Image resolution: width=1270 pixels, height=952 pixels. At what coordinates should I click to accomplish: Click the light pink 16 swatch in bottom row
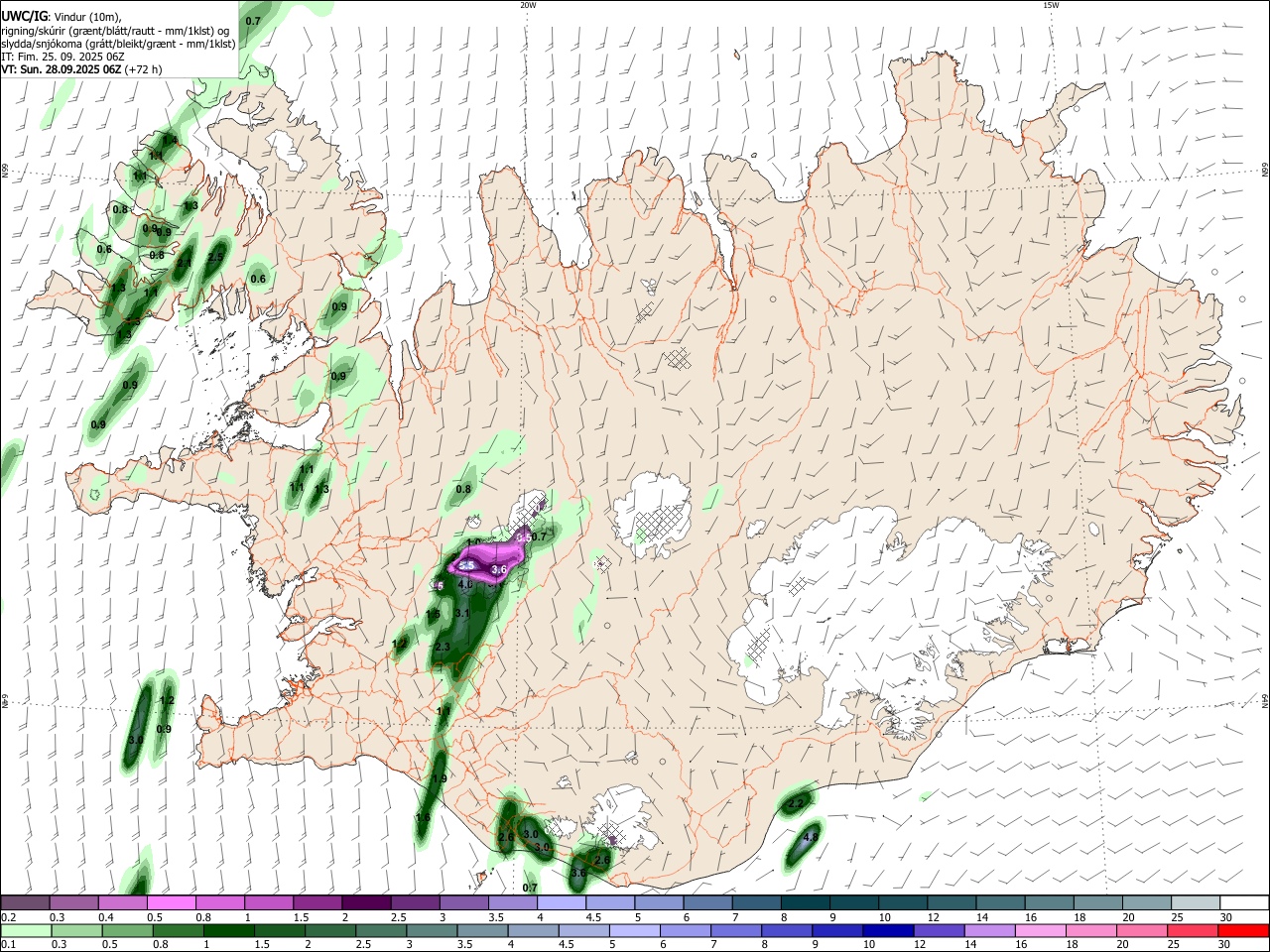pyautogui.click(x=1041, y=931)
